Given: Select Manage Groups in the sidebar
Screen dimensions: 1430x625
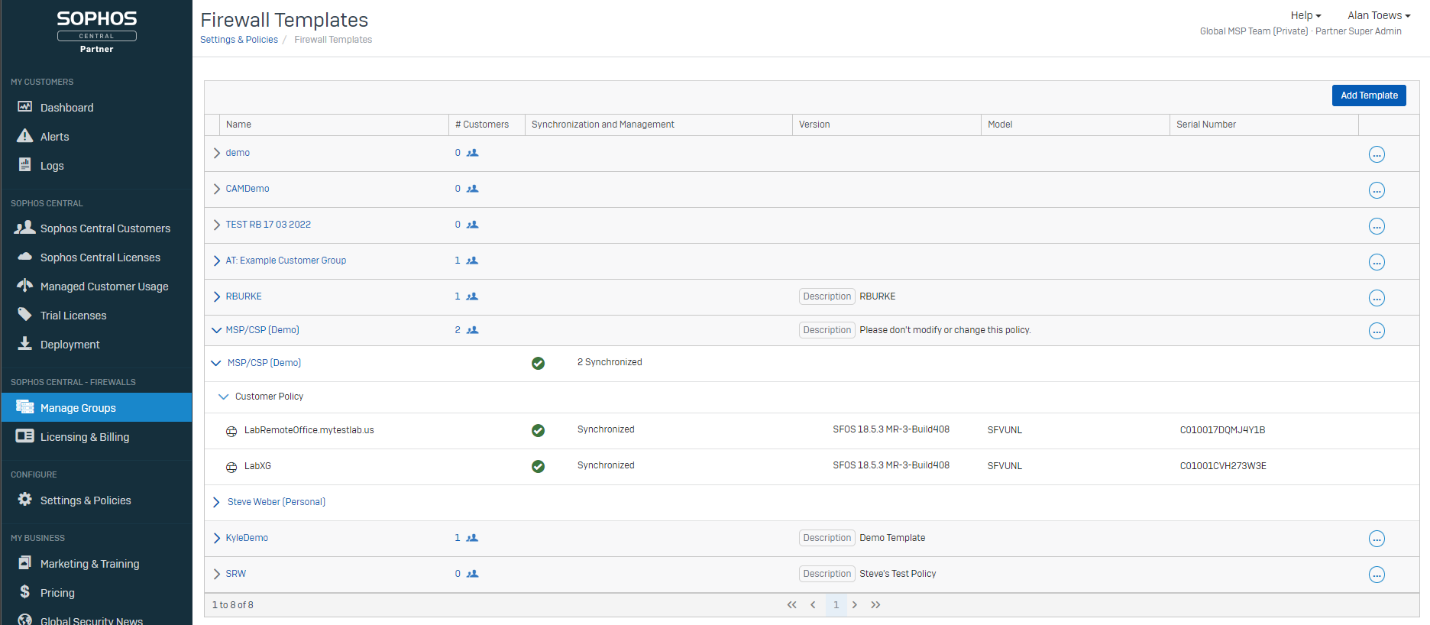Looking at the screenshot, I should [x=78, y=408].
